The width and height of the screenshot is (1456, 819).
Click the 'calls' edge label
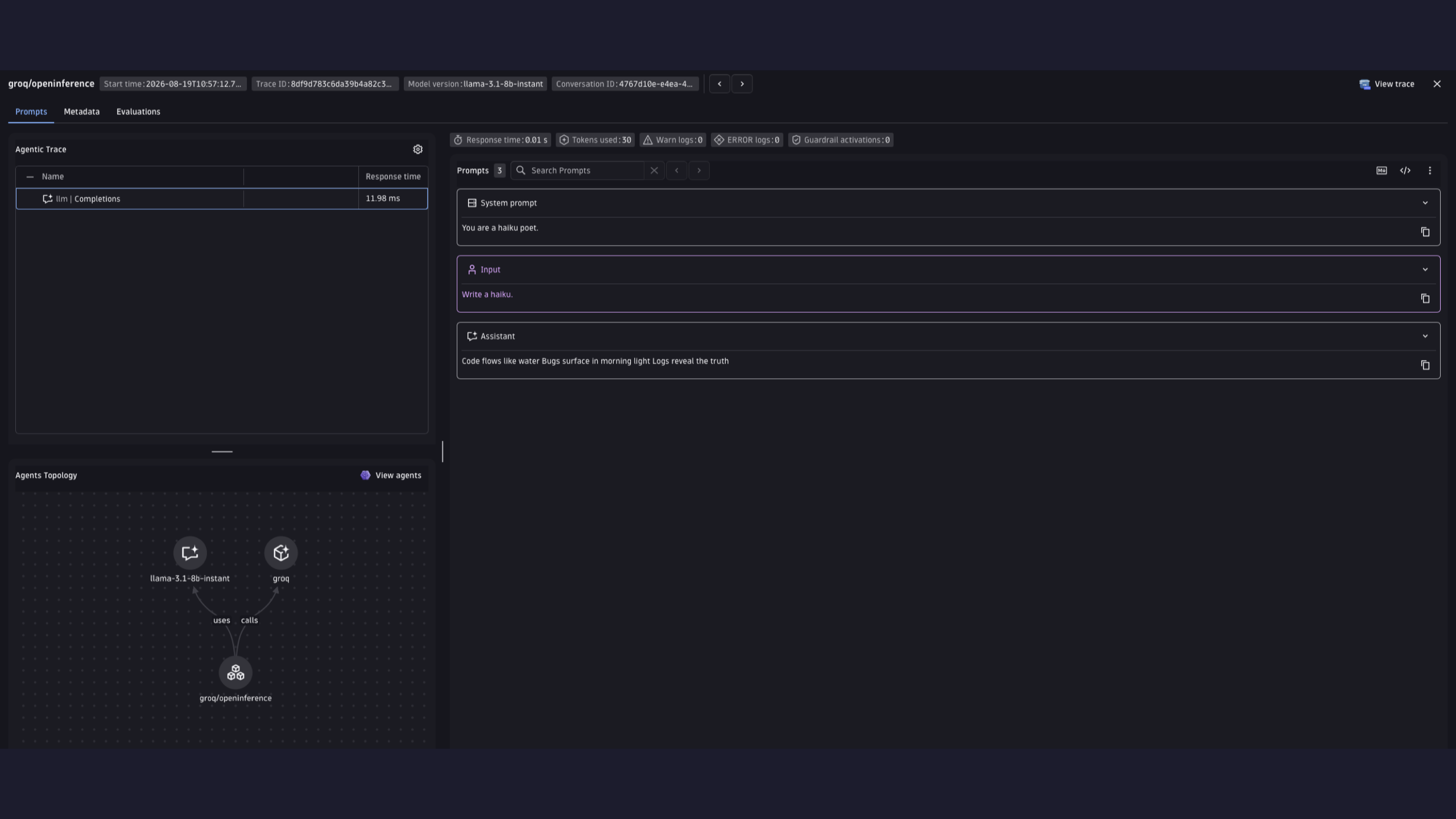point(250,621)
